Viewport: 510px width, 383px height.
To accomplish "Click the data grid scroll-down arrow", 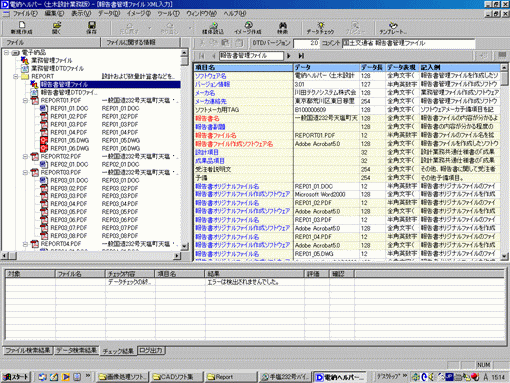I will (504, 256).
